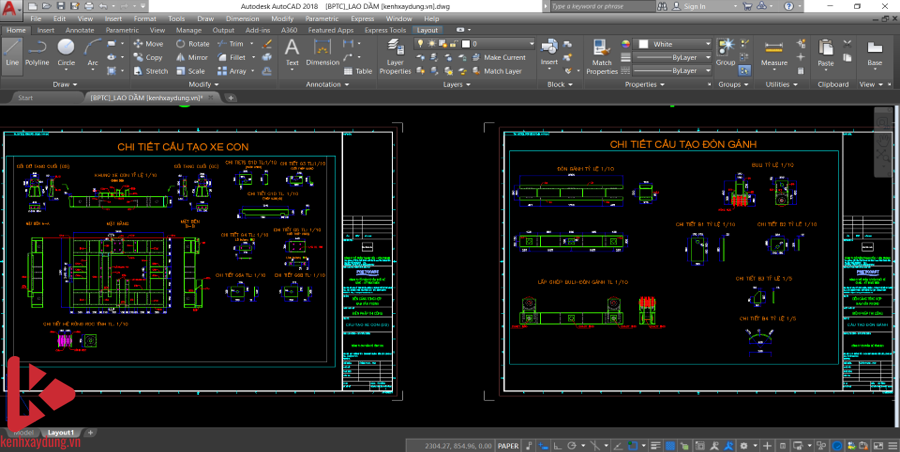Open the White object color dropdown
The image size is (900, 452).
coord(674,44)
